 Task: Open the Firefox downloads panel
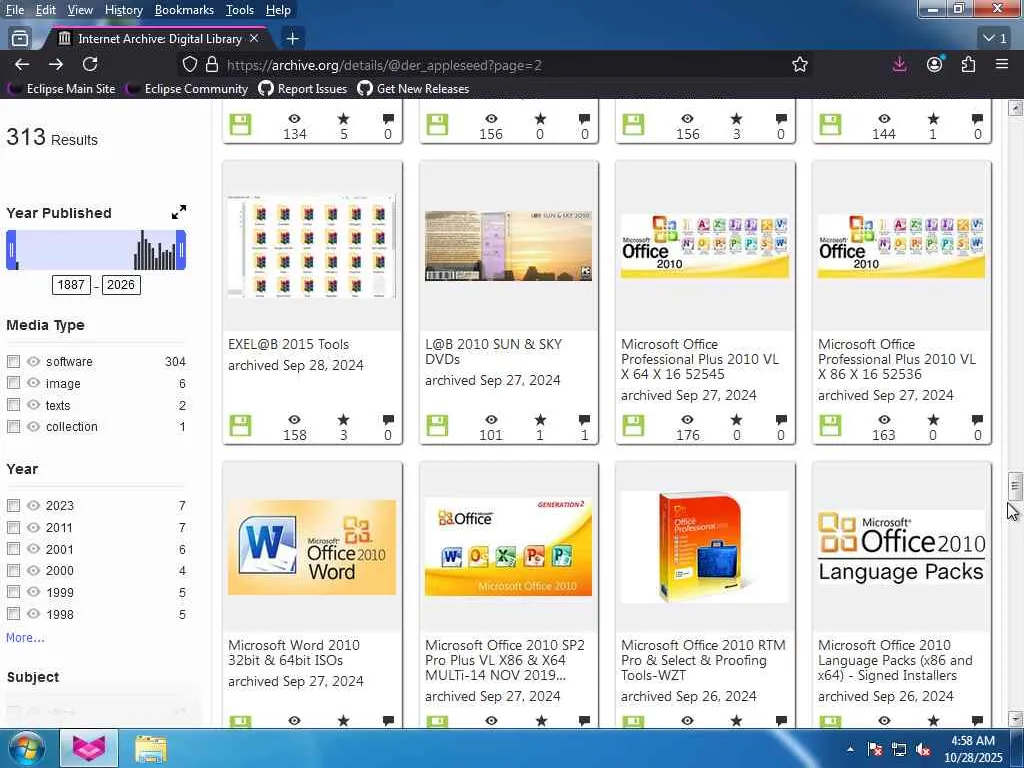899,64
